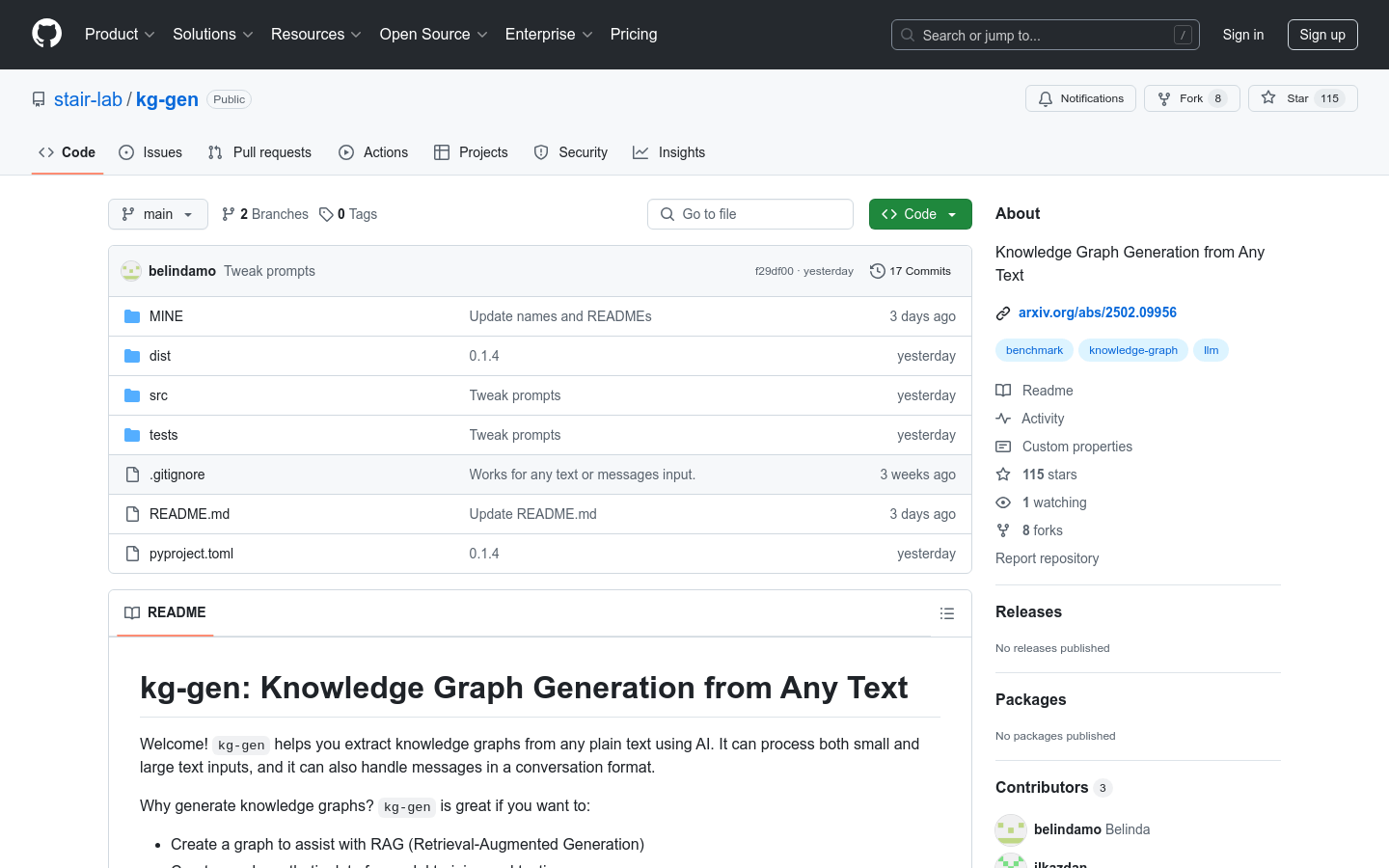This screenshot has height=868, width=1389.
Task: Click the GitHub logo icon
Action: click(x=46, y=34)
